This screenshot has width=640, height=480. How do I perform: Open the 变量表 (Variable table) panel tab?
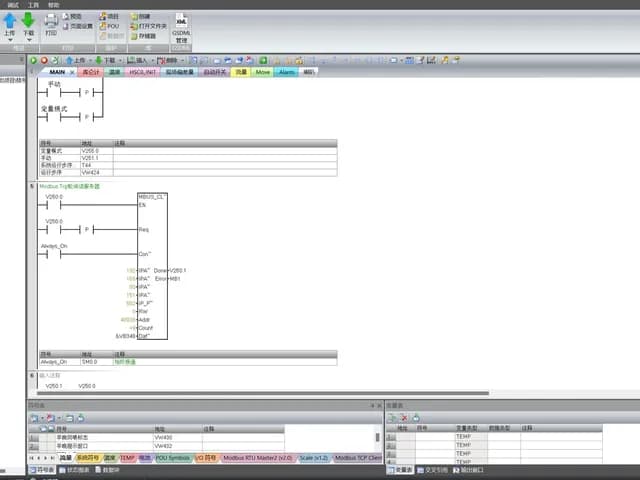(400, 470)
